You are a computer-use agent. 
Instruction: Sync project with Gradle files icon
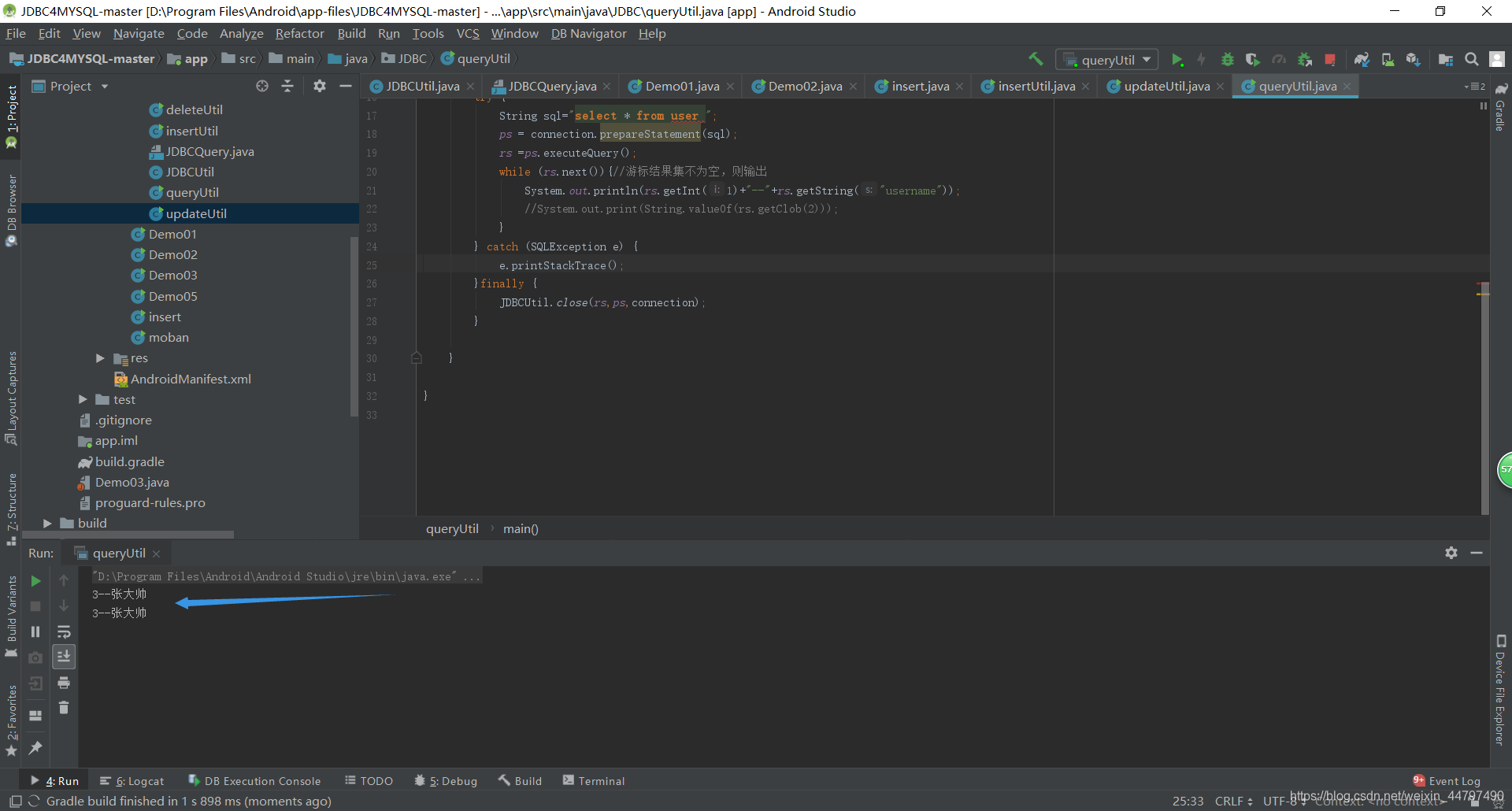coord(1362,60)
